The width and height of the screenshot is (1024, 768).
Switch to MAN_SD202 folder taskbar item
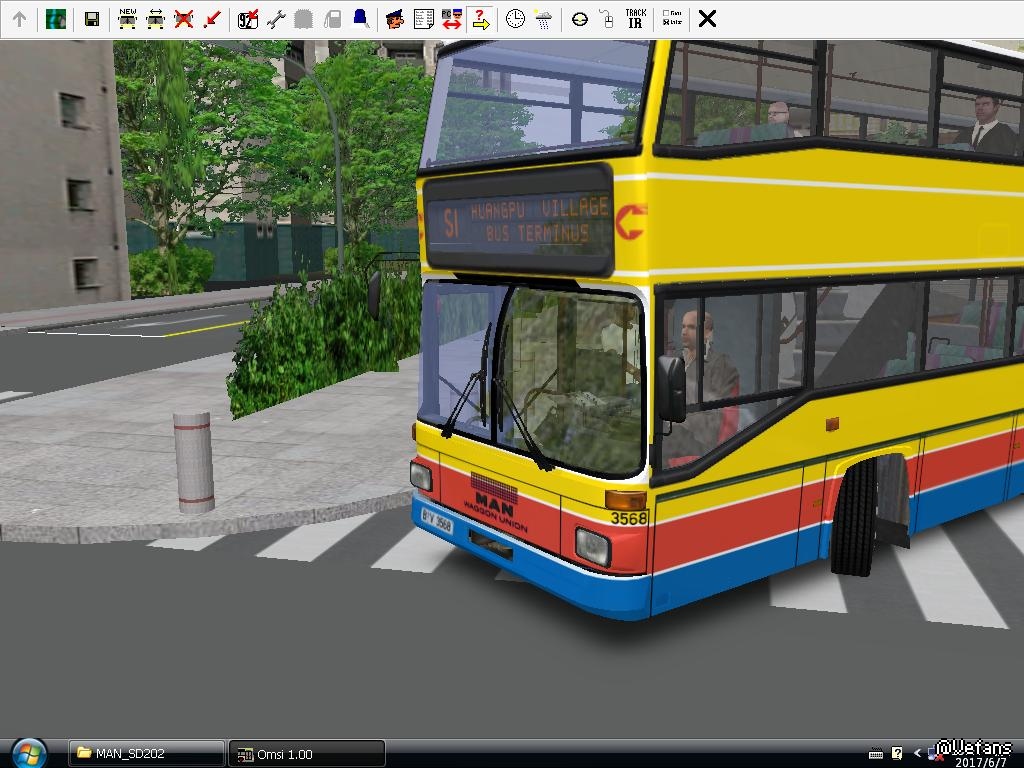coord(146,754)
